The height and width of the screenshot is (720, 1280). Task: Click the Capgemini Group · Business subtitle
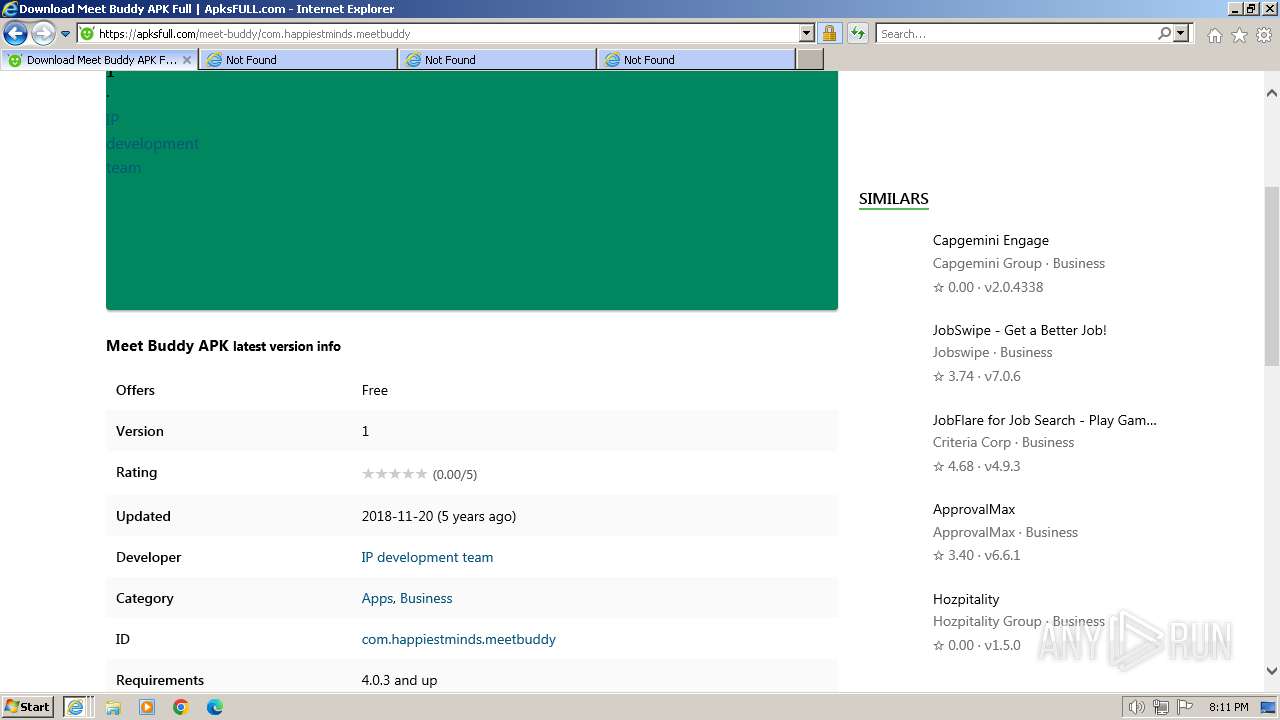point(1019,263)
